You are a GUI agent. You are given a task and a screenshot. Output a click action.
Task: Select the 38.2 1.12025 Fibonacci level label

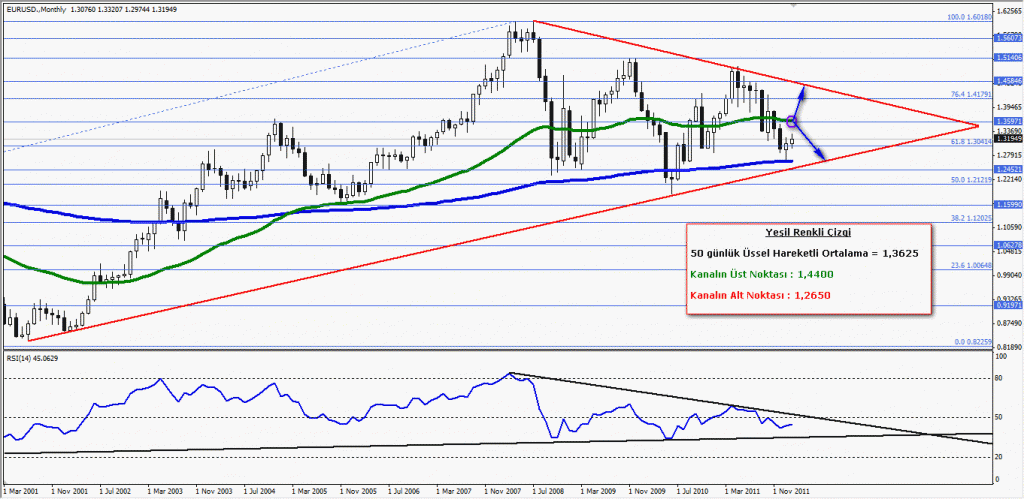click(970, 219)
